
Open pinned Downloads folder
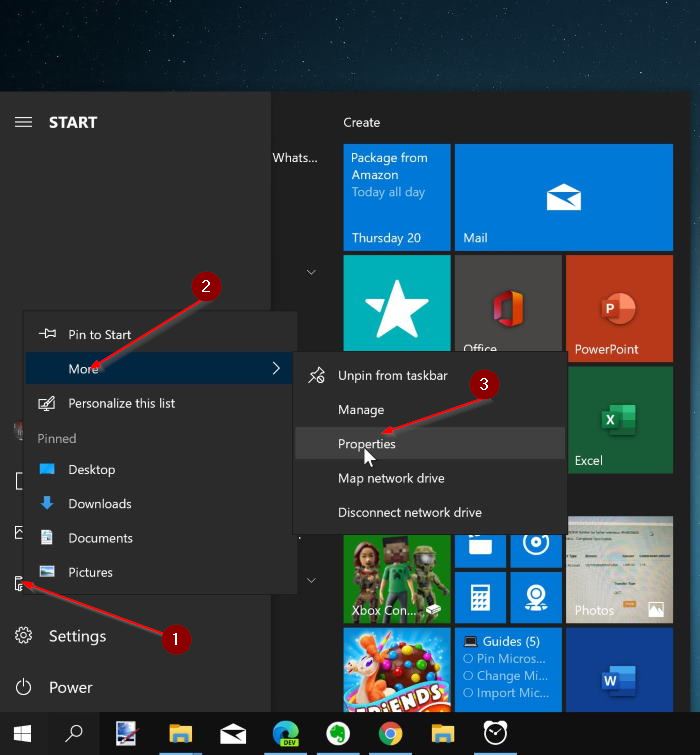click(x=160, y=504)
